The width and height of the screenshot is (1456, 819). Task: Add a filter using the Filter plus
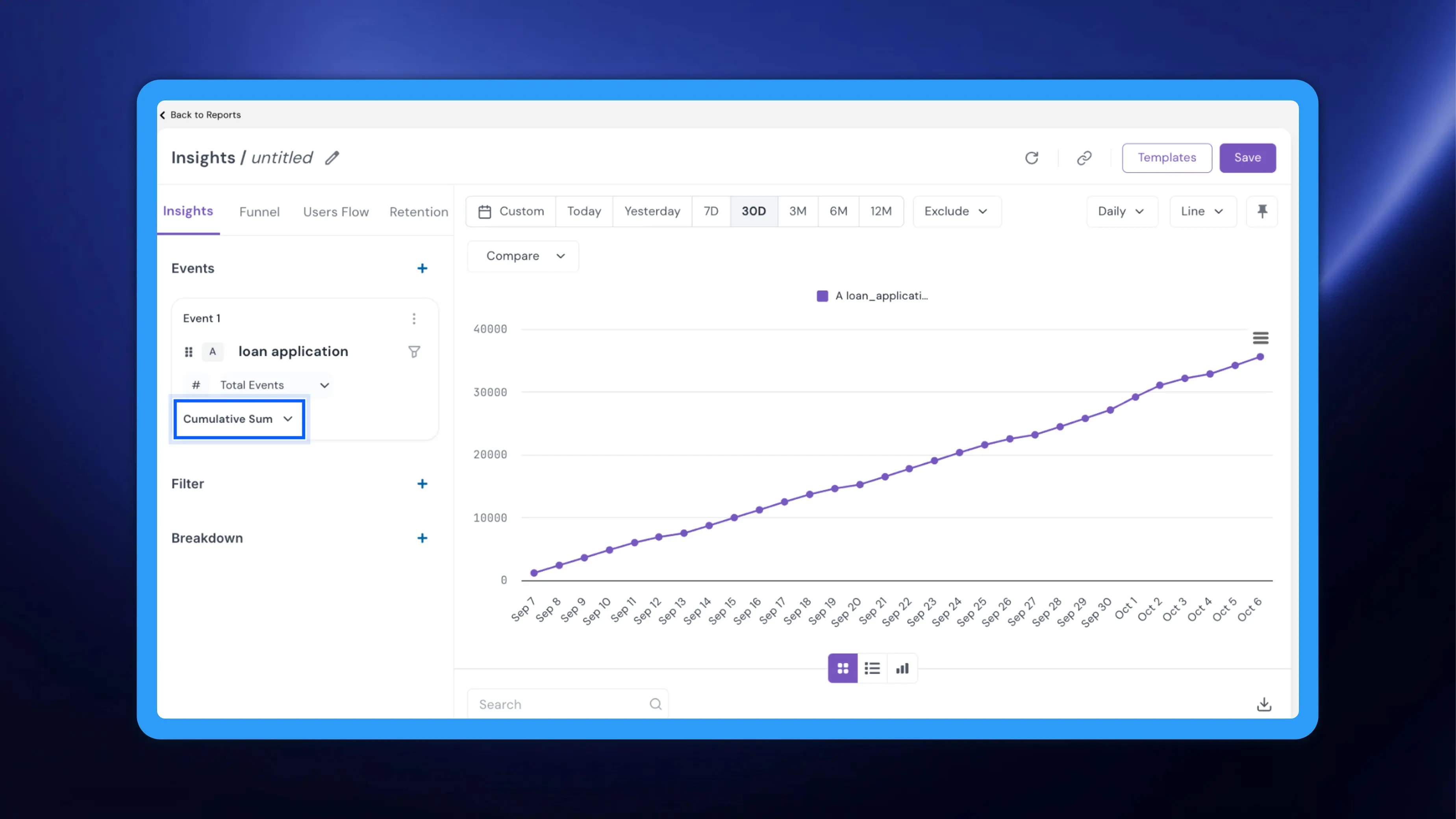click(x=422, y=484)
